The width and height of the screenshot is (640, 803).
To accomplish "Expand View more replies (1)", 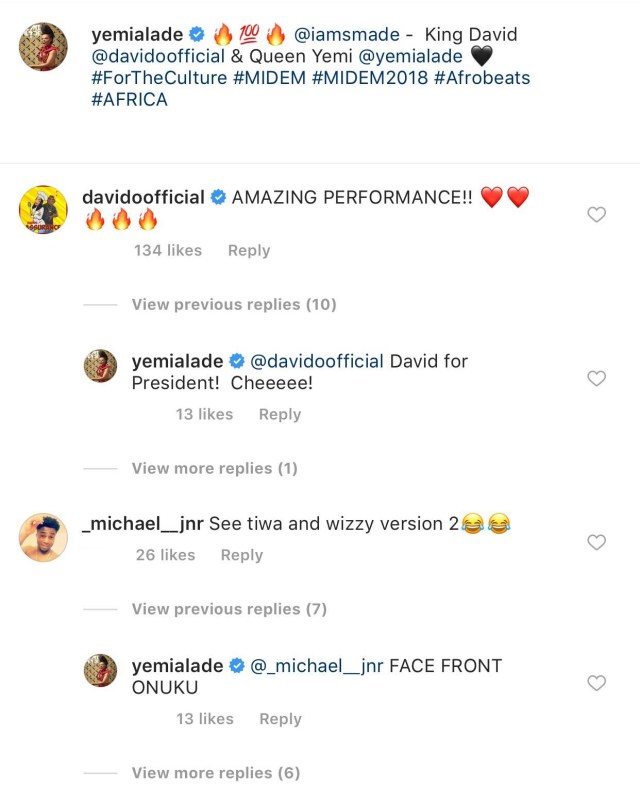I will coord(215,468).
